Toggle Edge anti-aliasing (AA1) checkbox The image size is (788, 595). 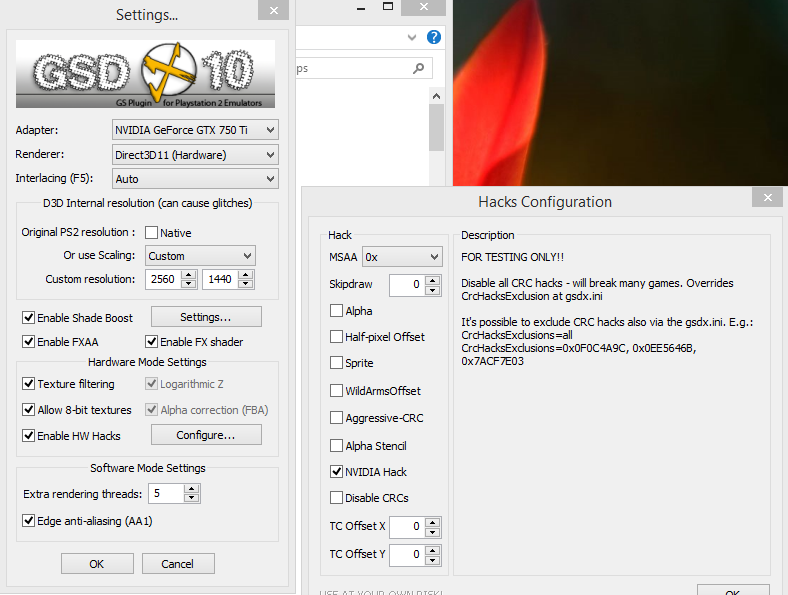pyautogui.click(x=28, y=521)
